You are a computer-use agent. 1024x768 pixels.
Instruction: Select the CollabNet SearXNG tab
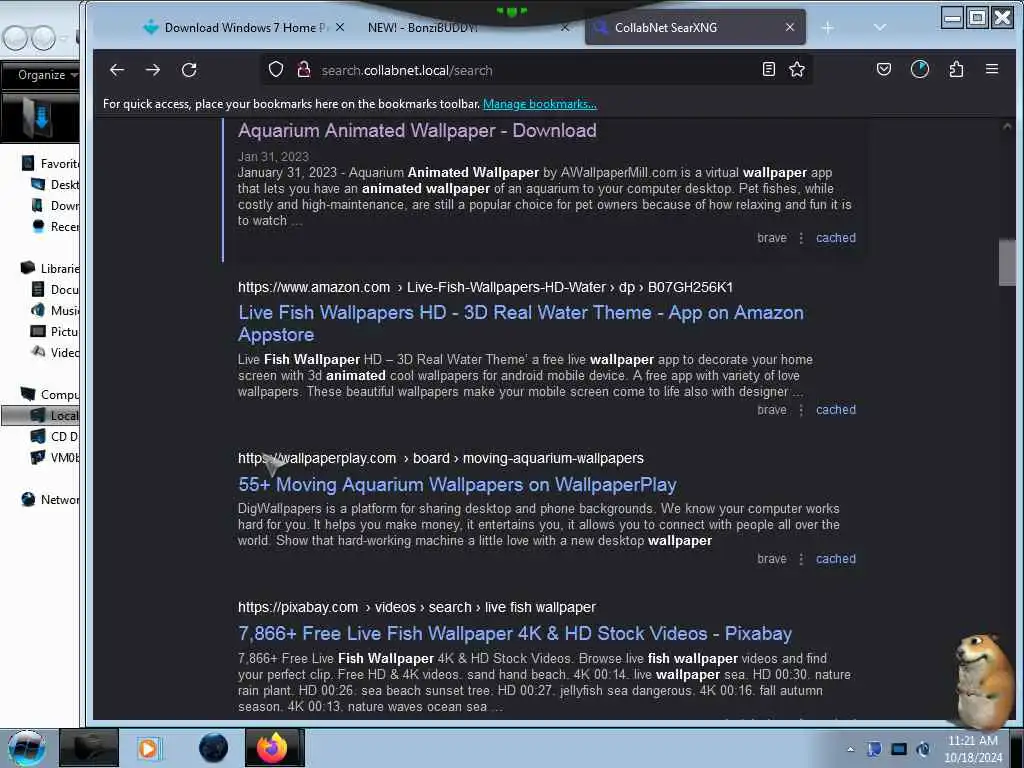(x=696, y=27)
